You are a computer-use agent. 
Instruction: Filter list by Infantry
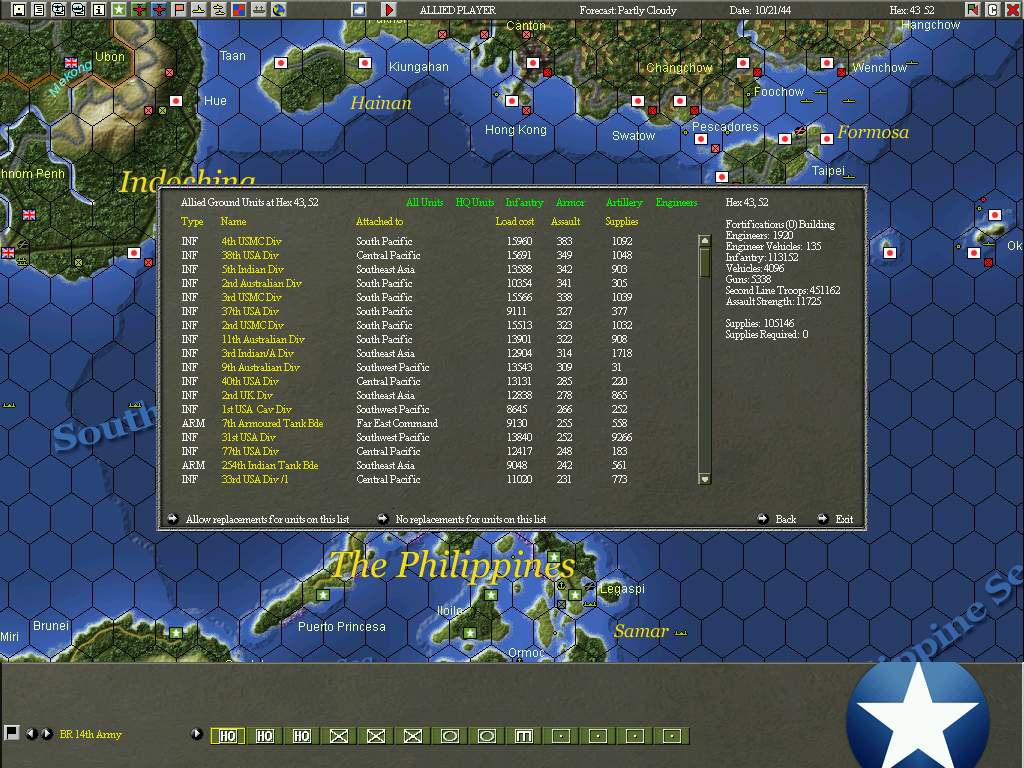point(524,202)
